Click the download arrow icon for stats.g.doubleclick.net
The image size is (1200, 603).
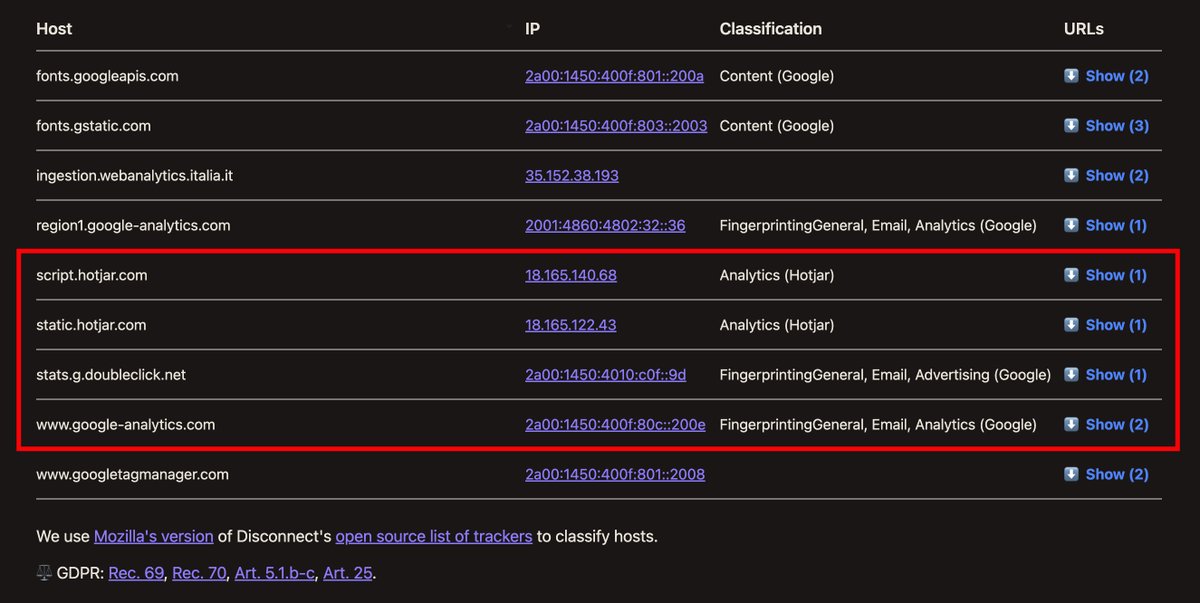coord(1071,374)
